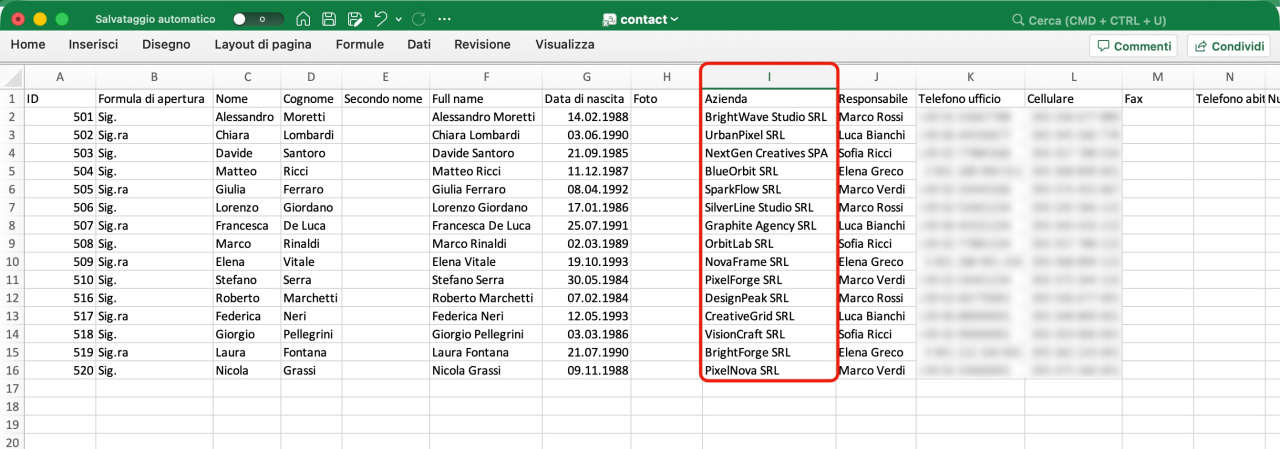Click the Condividi button

click(x=1227, y=46)
